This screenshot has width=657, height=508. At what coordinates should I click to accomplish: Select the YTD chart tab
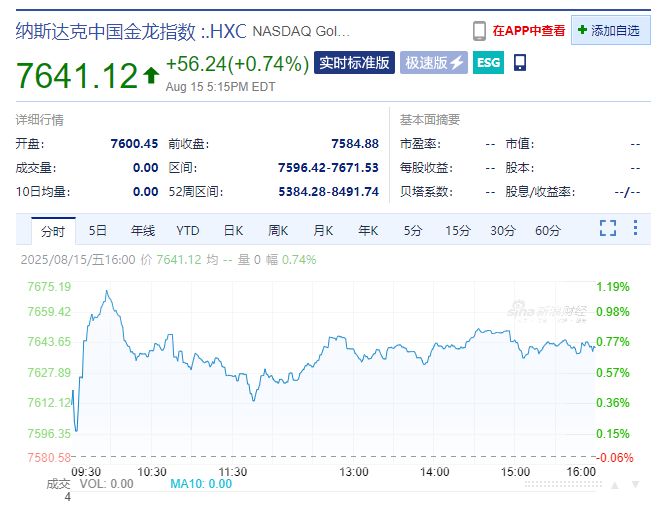[x=188, y=231]
